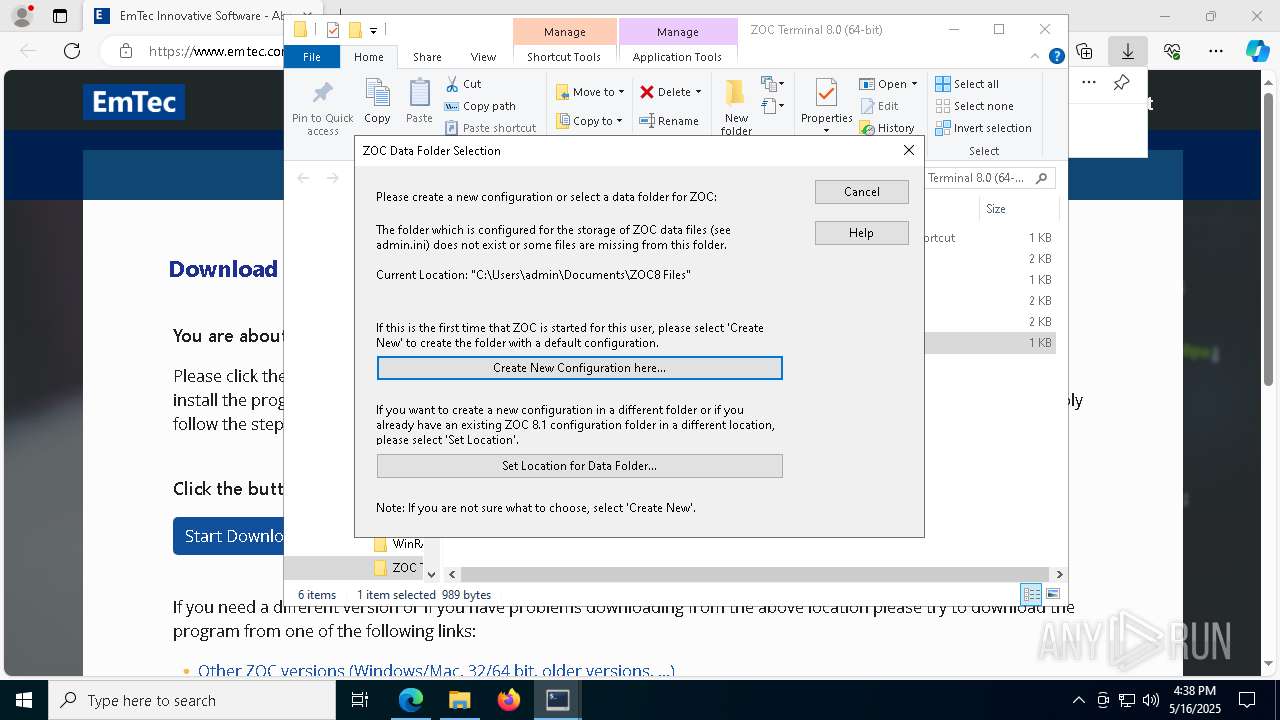Open Edge tab actions menu icon
Viewport: 1280px width, 720px height.
pyautogui.click(x=60, y=16)
